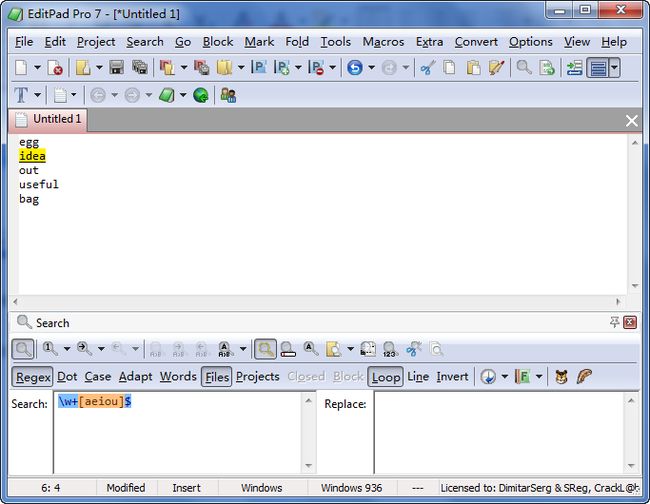Click the Save All stacked disks icon
This screenshot has height=504, width=650.
point(140,67)
